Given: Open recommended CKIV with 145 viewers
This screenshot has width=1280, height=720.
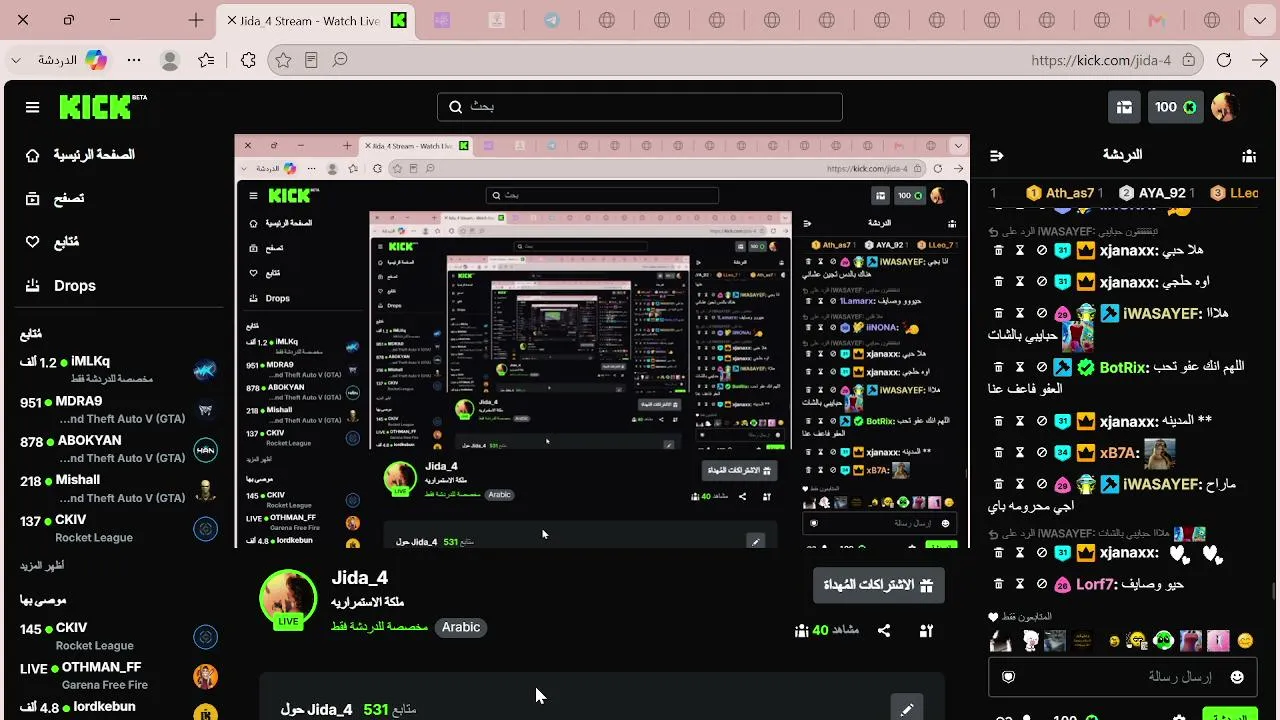Looking at the screenshot, I should (118, 637).
